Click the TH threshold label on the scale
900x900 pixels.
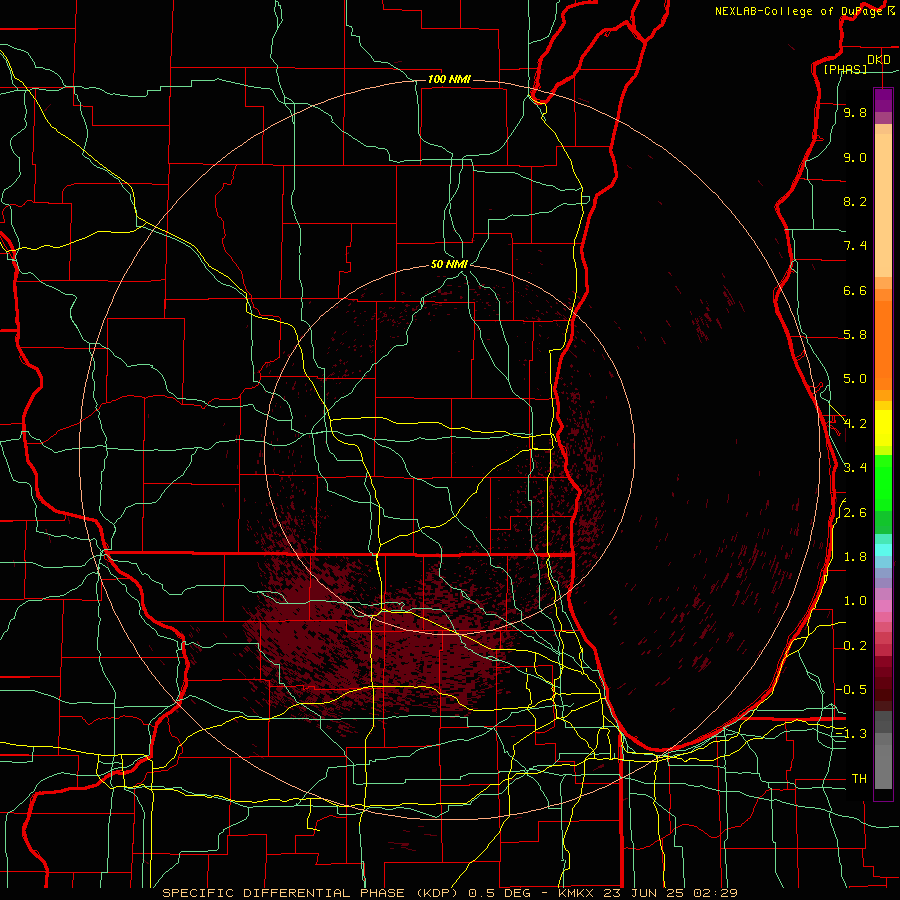(859, 779)
